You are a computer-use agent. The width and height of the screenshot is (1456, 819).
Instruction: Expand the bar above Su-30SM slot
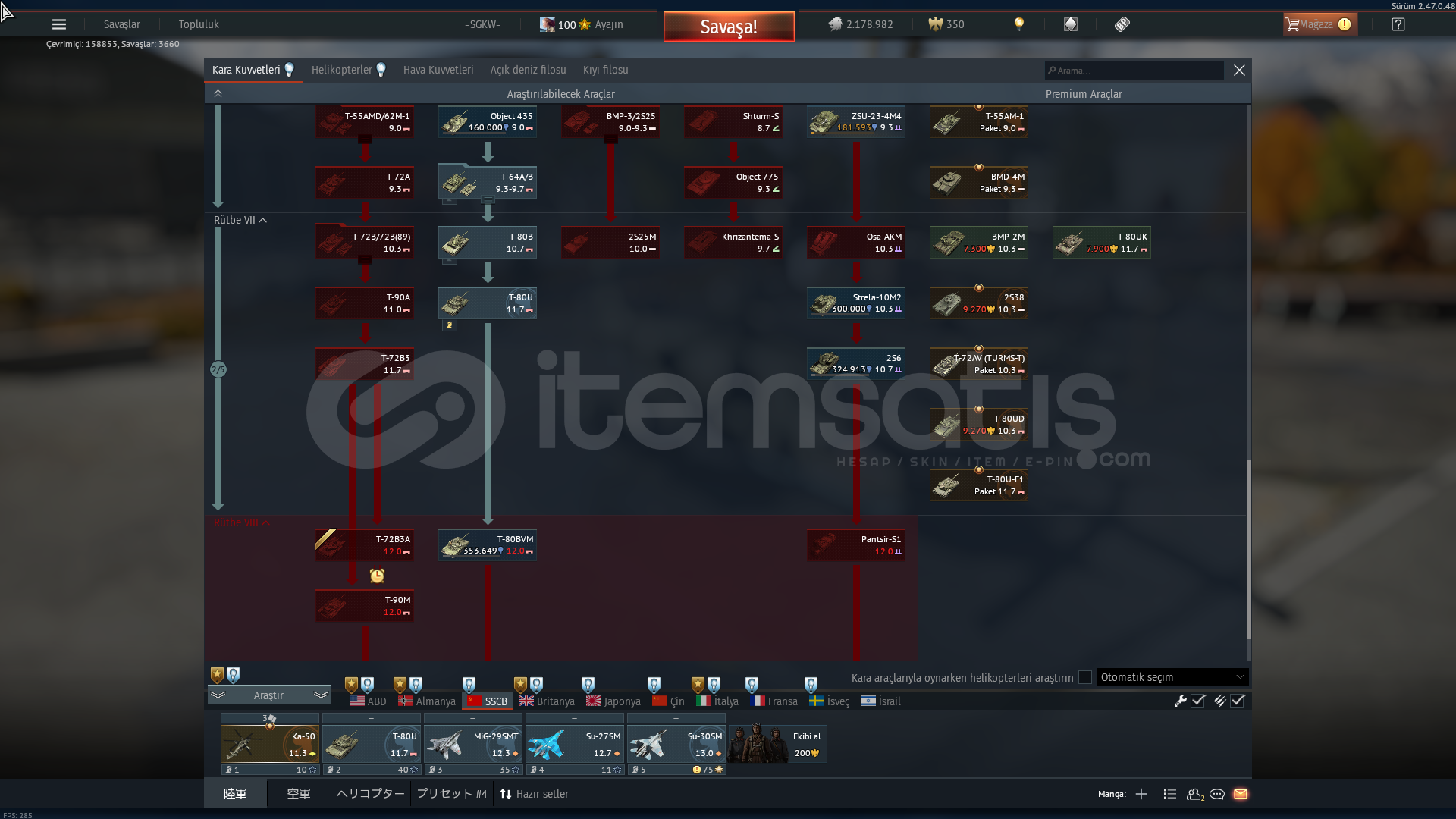[x=676, y=718]
